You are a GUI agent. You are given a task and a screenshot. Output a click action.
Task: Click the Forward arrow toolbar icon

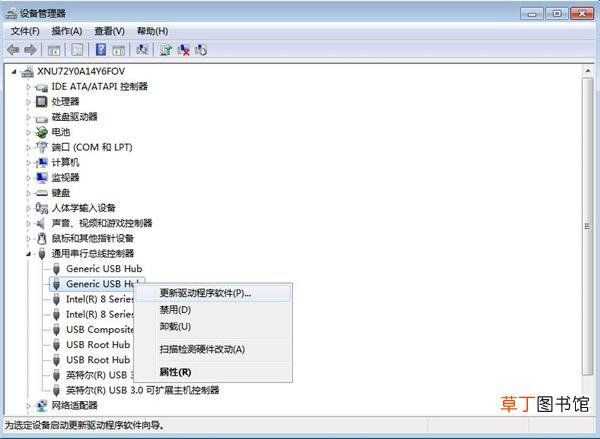(30, 50)
